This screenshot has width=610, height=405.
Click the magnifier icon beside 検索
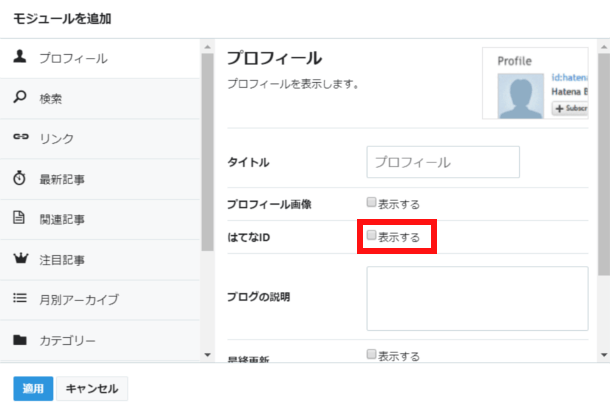20,97
